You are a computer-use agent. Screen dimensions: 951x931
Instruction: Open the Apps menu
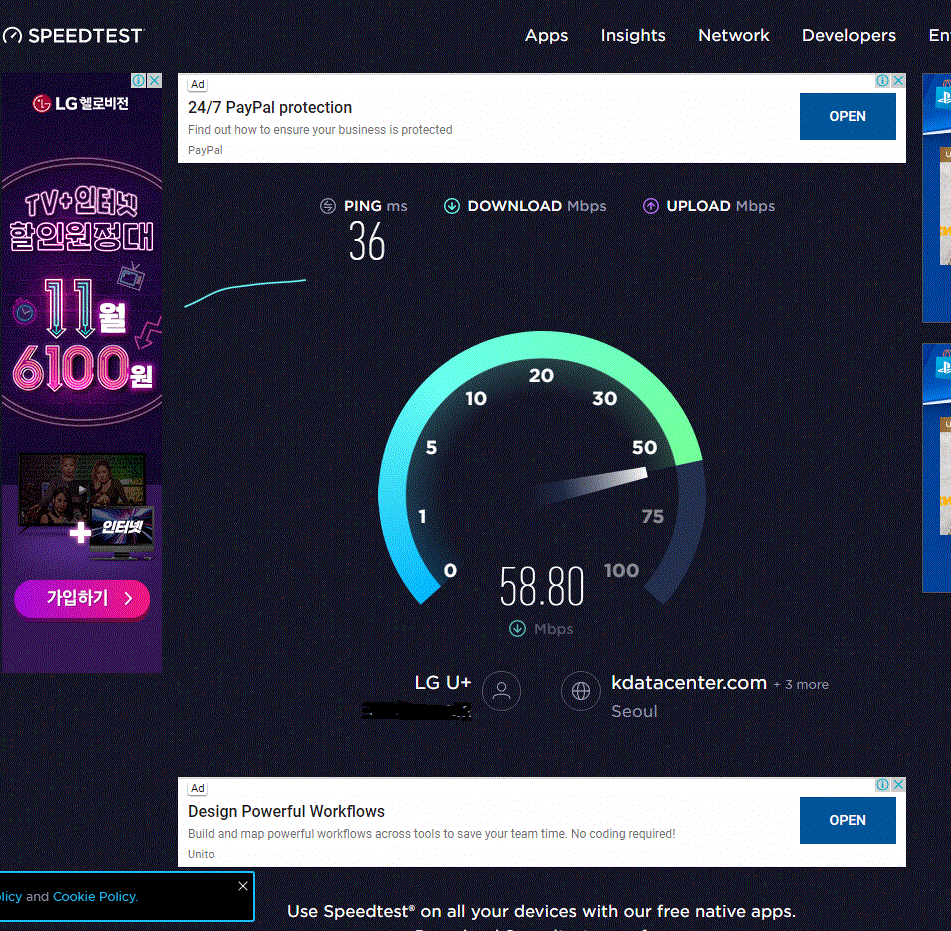[x=546, y=36]
